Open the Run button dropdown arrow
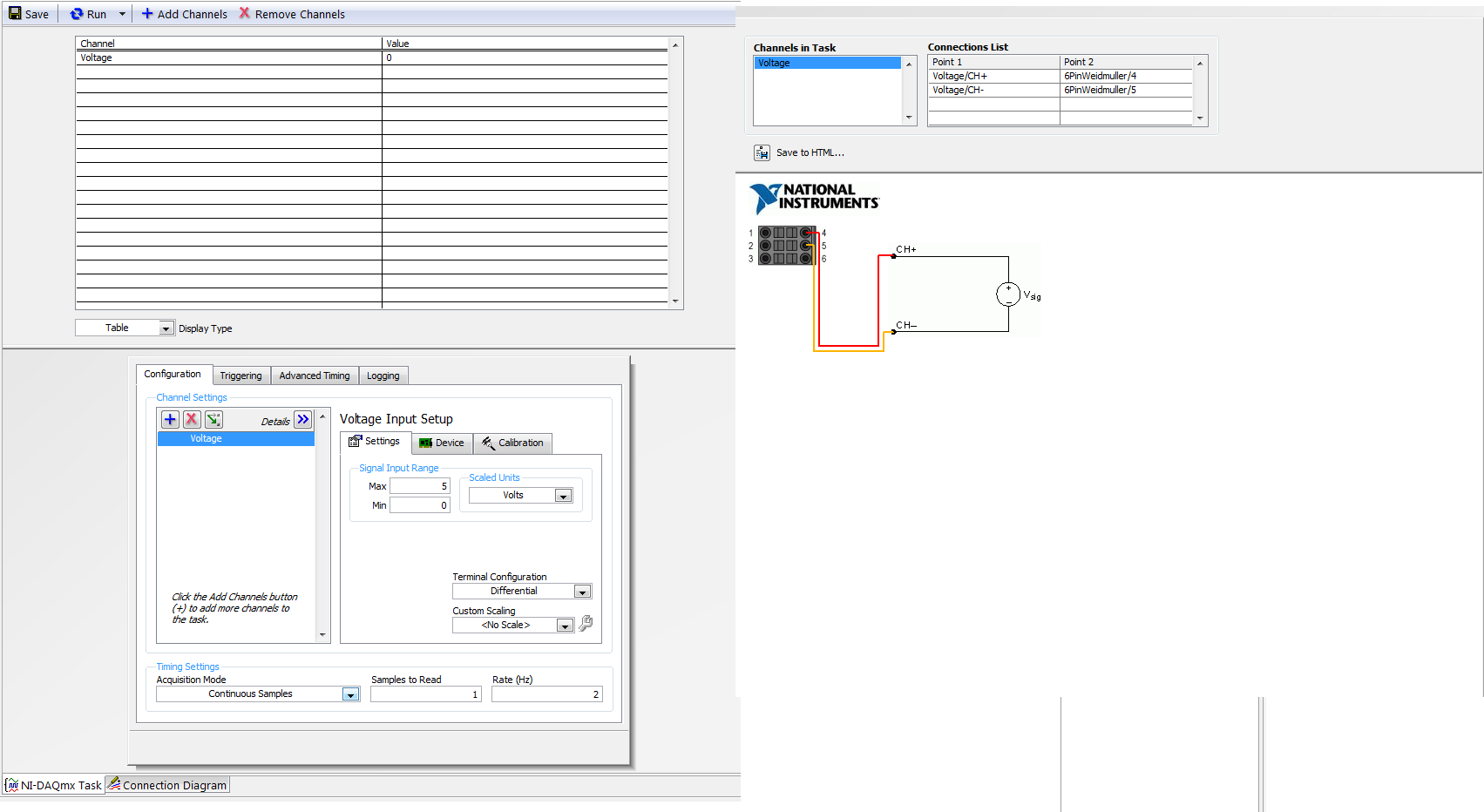Screen dimensions: 1484x812 122,14
